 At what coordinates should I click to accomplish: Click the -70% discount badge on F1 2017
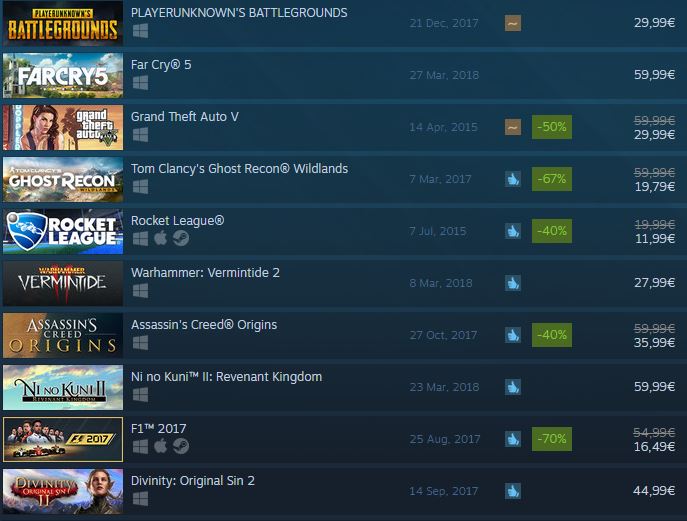(552, 439)
